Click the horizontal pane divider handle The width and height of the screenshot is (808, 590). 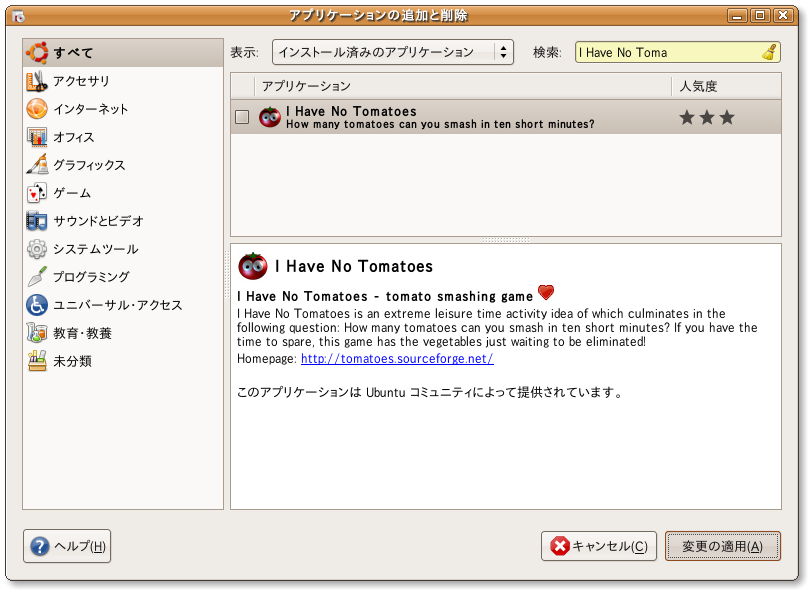[x=506, y=240]
